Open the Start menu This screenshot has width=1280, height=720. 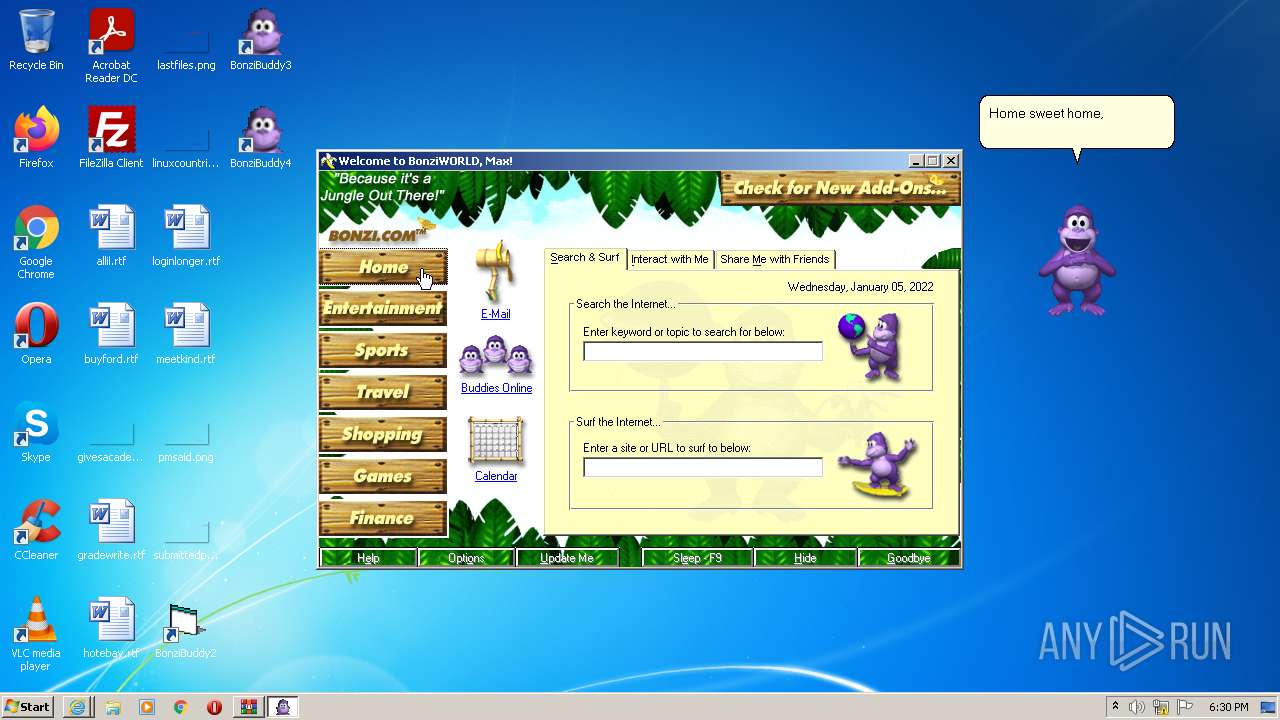[28, 707]
